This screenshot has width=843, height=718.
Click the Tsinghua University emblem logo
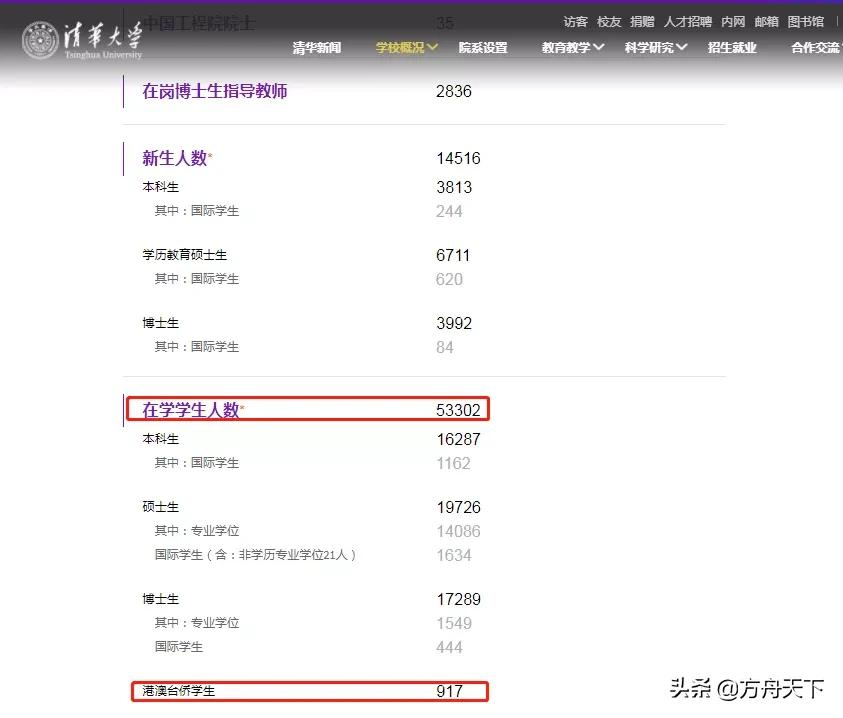(x=40, y=42)
